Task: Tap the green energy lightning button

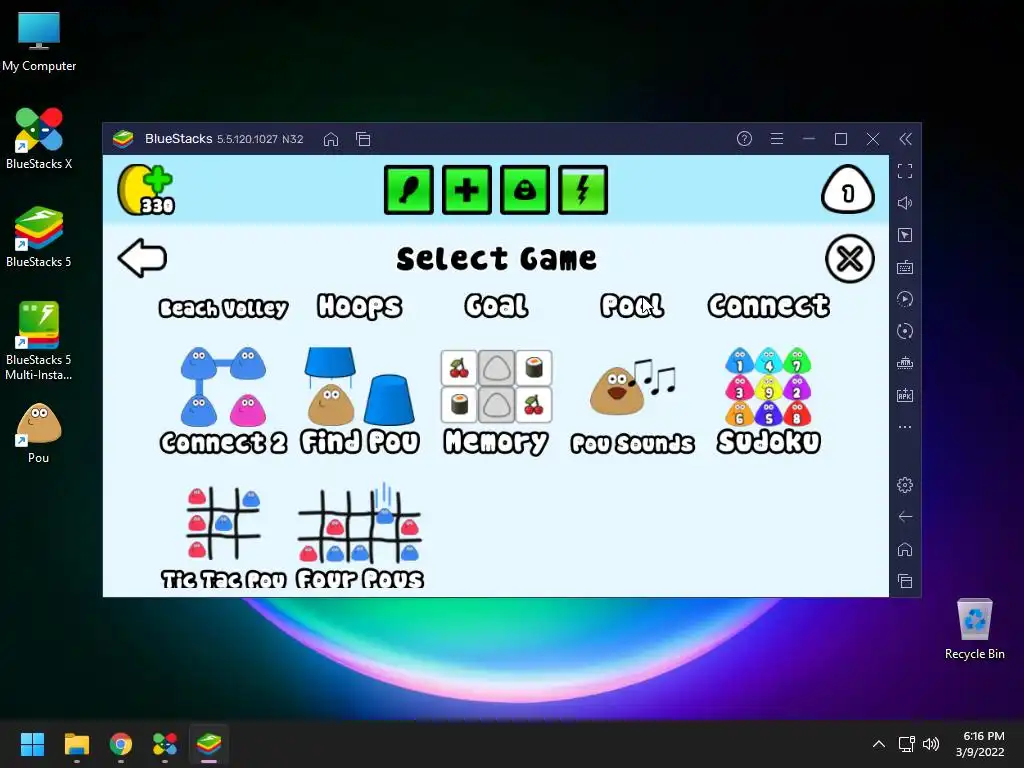Action: pos(583,190)
